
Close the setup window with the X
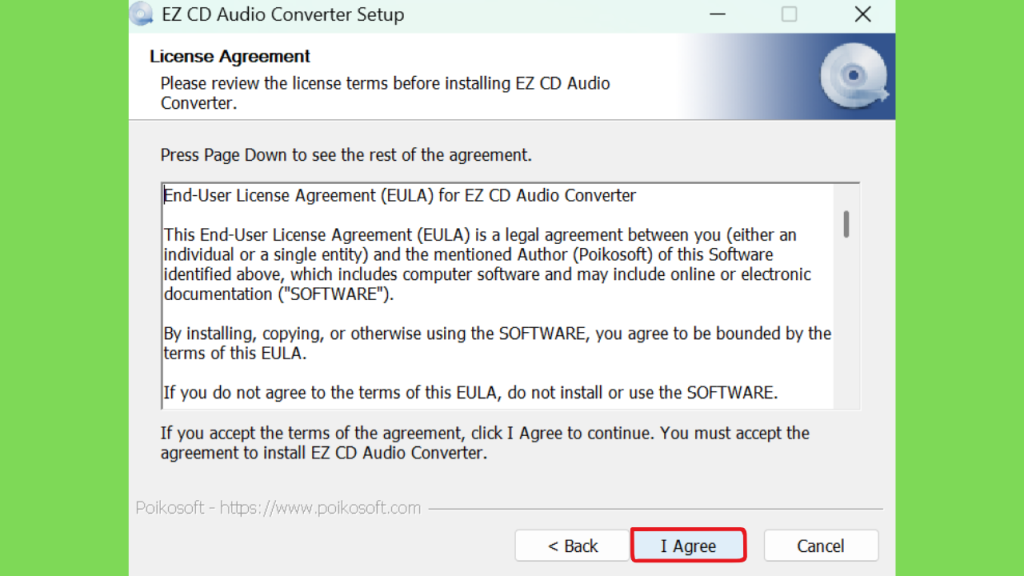[x=863, y=14]
